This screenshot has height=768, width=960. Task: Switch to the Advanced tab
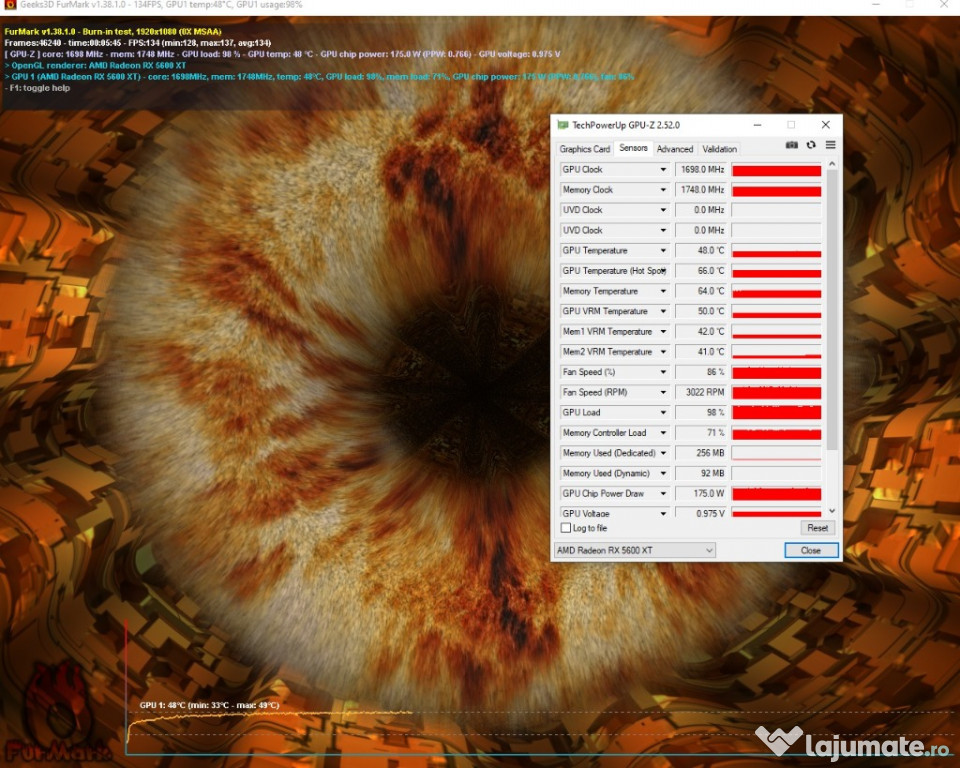tap(675, 149)
